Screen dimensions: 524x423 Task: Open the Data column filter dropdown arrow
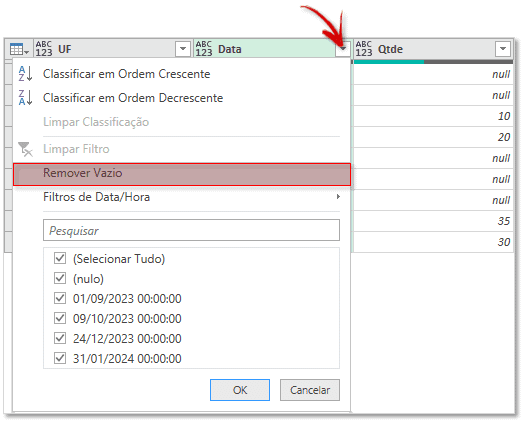coord(343,49)
